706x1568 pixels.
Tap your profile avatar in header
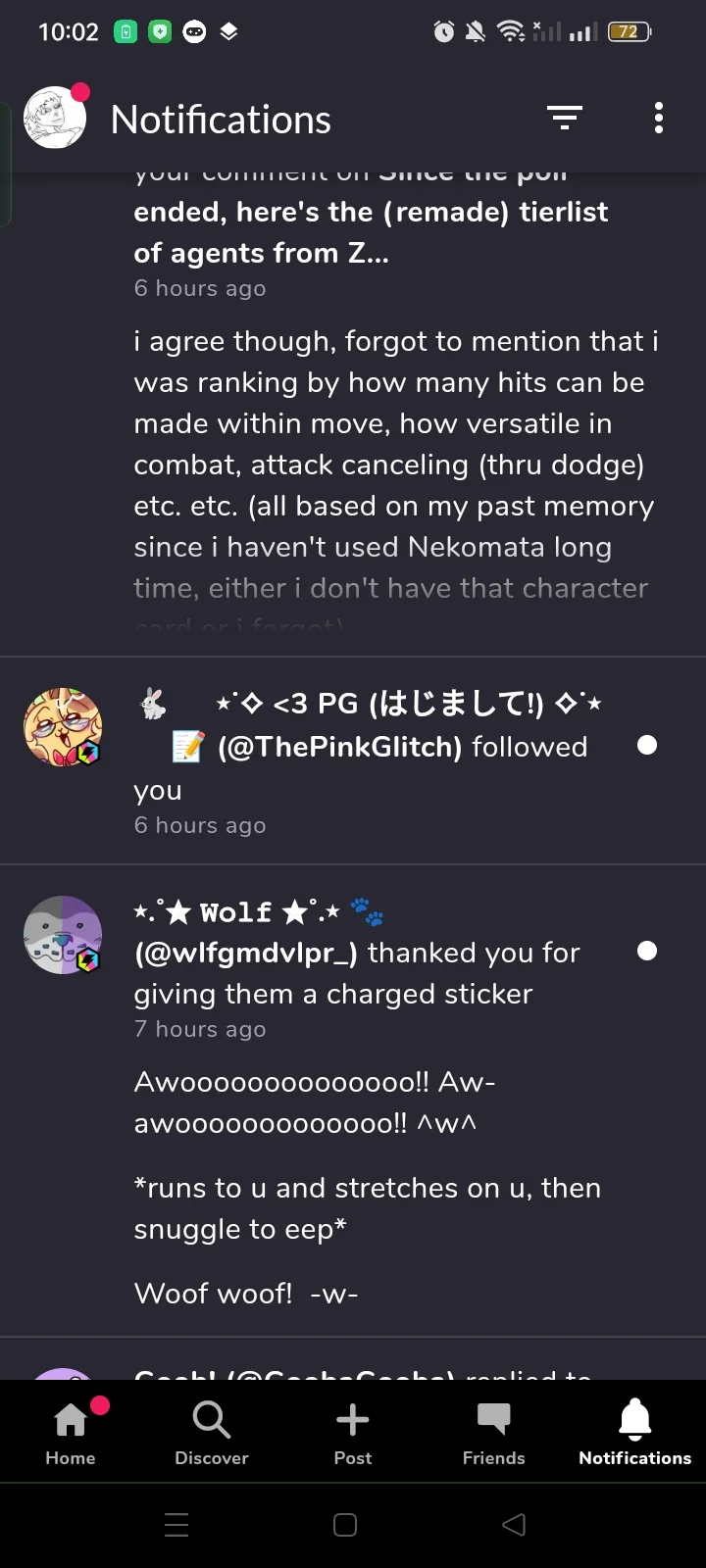[55, 119]
